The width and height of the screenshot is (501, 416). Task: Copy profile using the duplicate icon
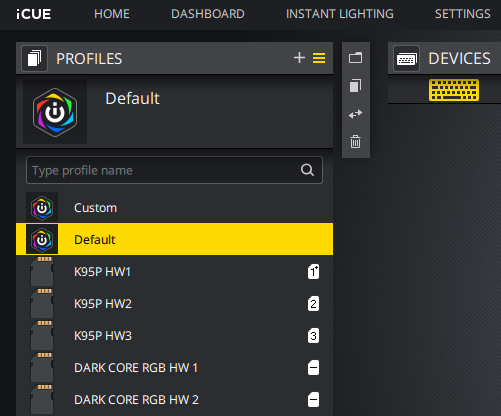[355, 86]
